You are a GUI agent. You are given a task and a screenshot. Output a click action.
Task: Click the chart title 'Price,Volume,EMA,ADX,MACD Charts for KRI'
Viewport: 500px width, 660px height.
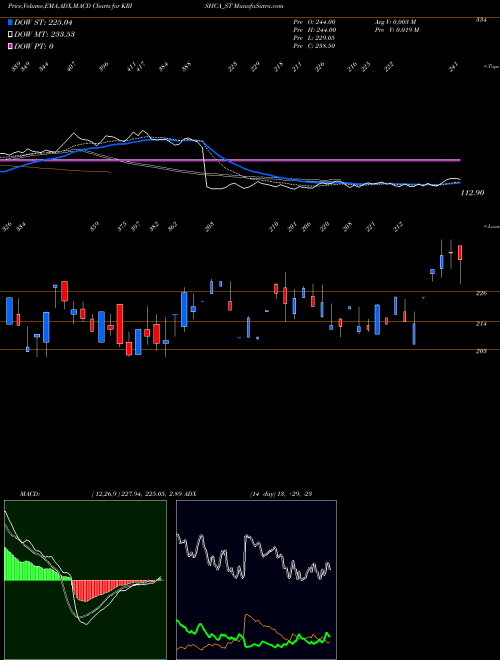tap(71, 6)
